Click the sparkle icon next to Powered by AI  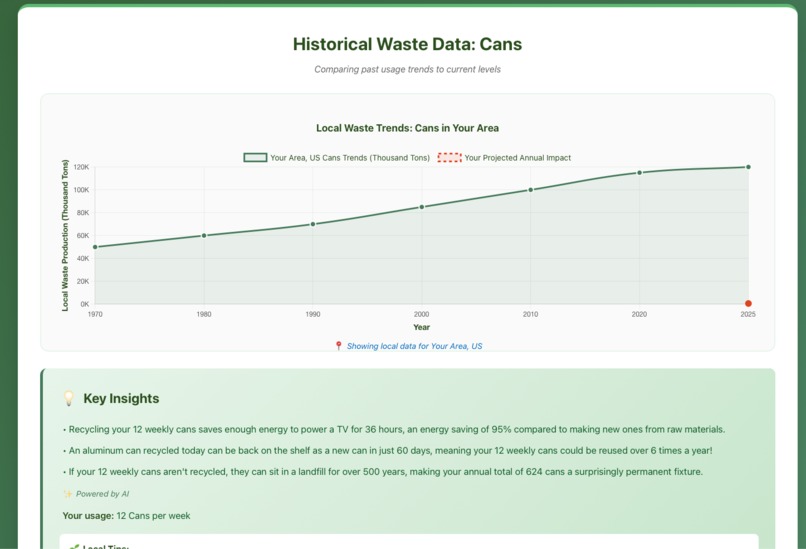click(68, 494)
